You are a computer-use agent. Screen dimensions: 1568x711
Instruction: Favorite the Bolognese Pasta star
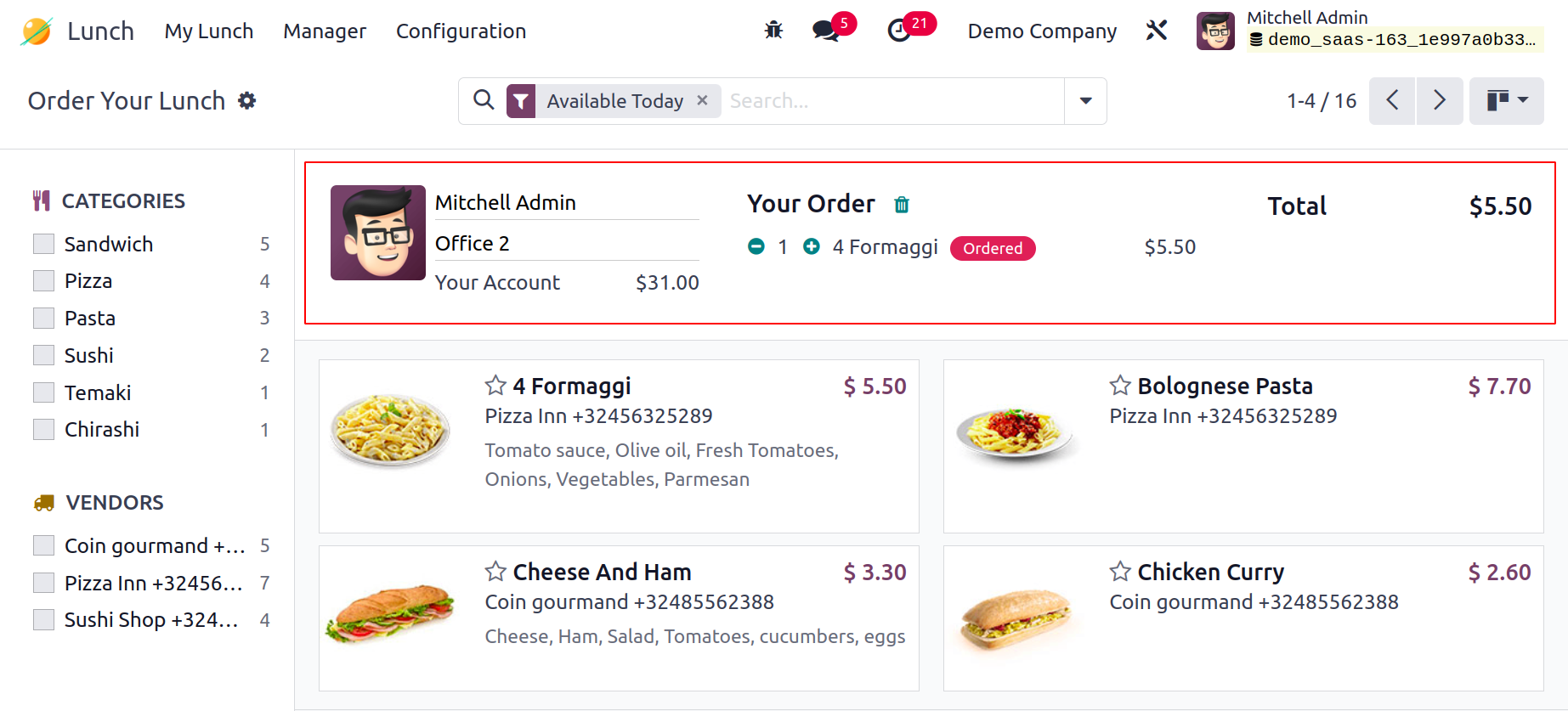click(x=1120, y=386)
